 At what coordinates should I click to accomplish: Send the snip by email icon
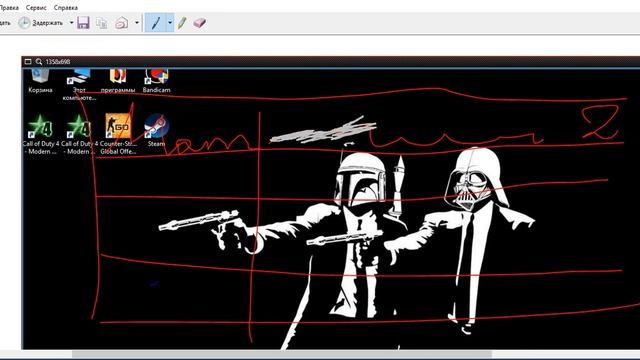point(121,23)
